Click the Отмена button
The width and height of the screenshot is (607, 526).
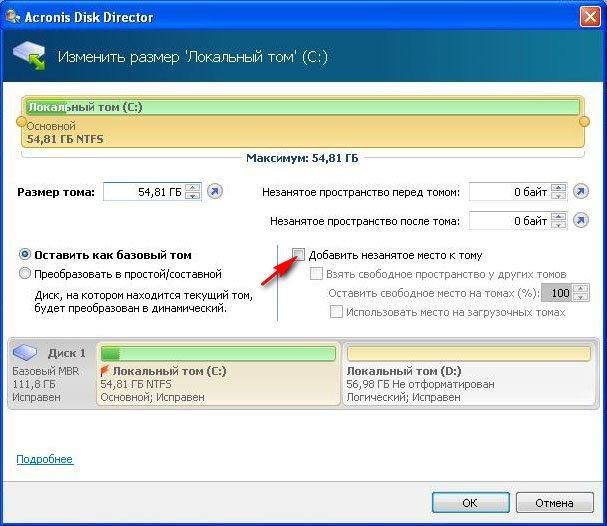point(554,502)
